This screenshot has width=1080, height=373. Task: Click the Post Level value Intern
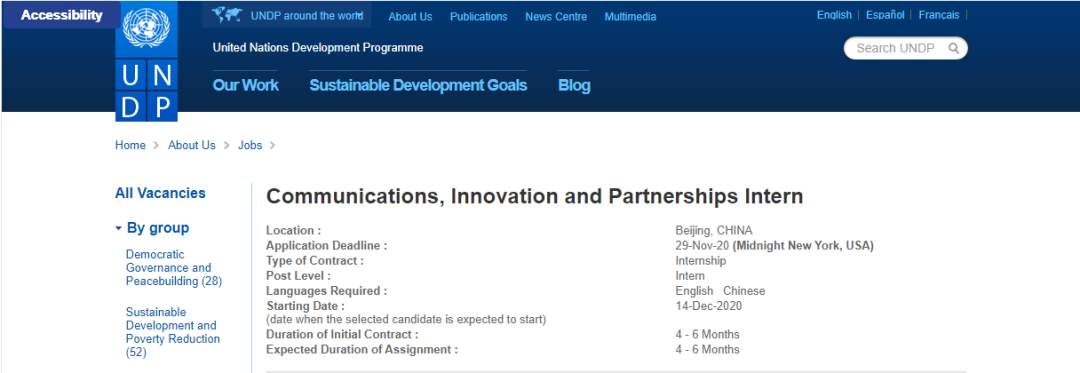coord(690,276)
